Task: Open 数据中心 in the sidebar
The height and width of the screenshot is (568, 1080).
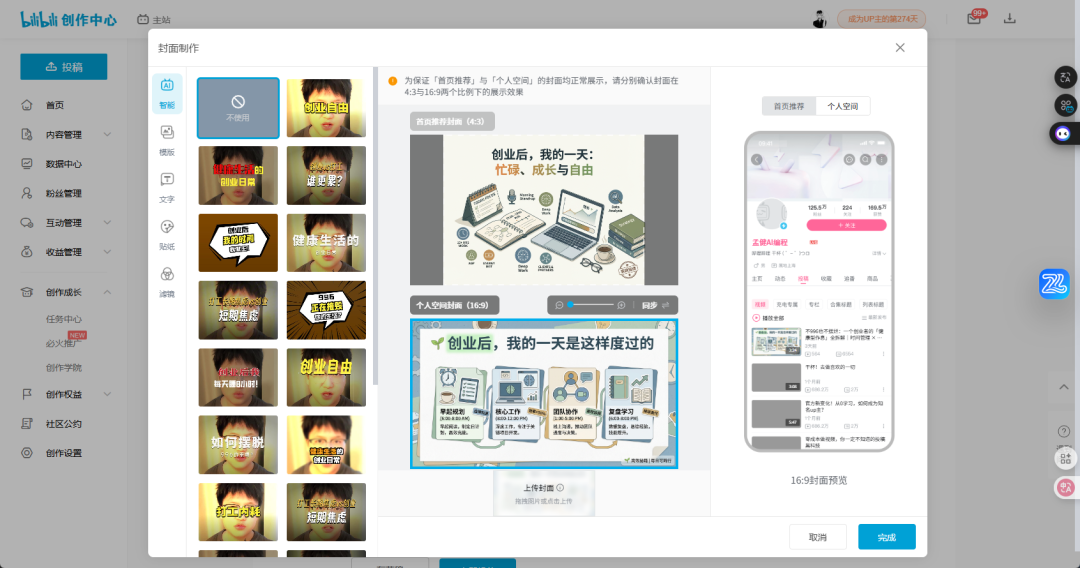Action: pyautogui.click(x=63, y=164)
